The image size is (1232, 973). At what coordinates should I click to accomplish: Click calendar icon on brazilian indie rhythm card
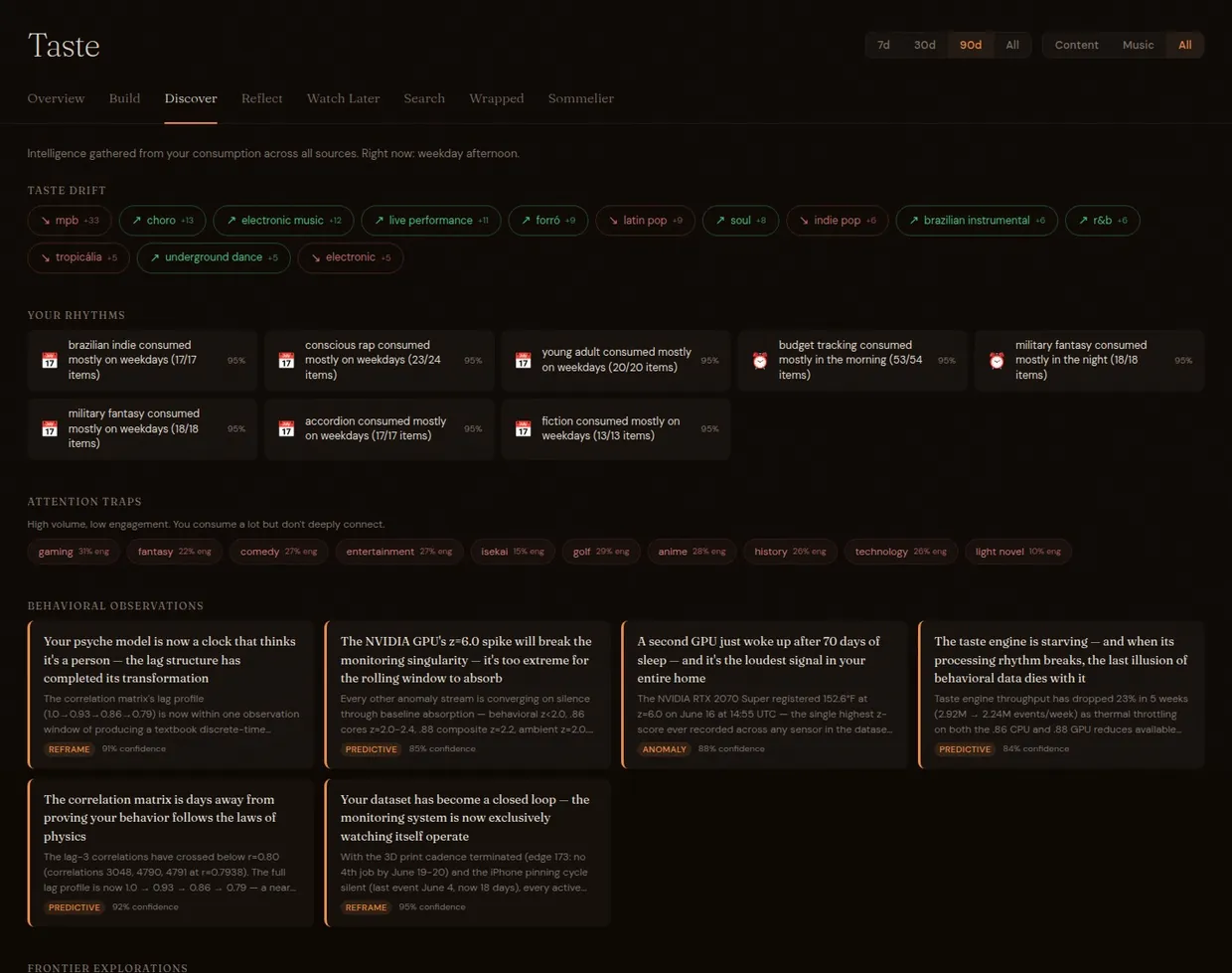(x=49, y=361)
